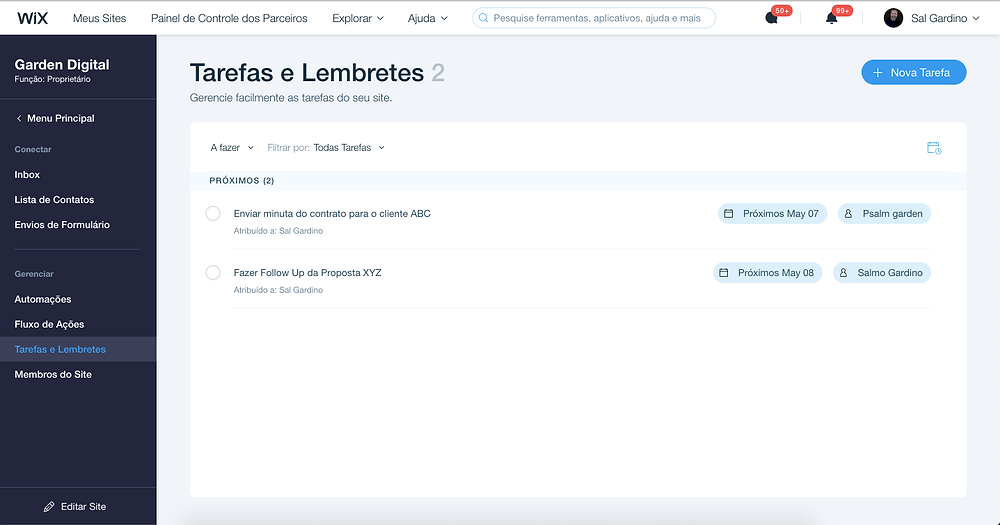This screenshot has height=525, width=1000.
Task: Expand the Explorar dropdown menu
Action: pyautogui.click(x=358, y=18)
